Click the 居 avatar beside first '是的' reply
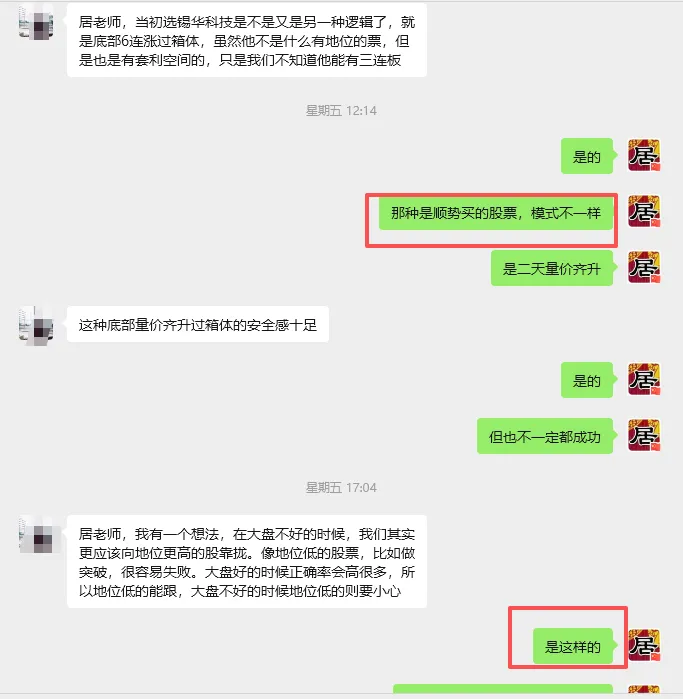Viewport: 683px width, 699px height. (x=644, y=156)
